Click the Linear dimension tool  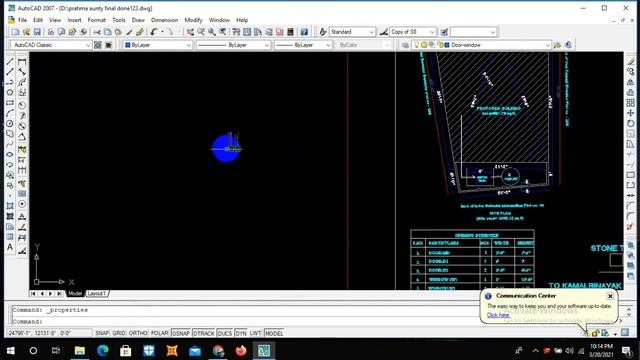click(22, 61)
